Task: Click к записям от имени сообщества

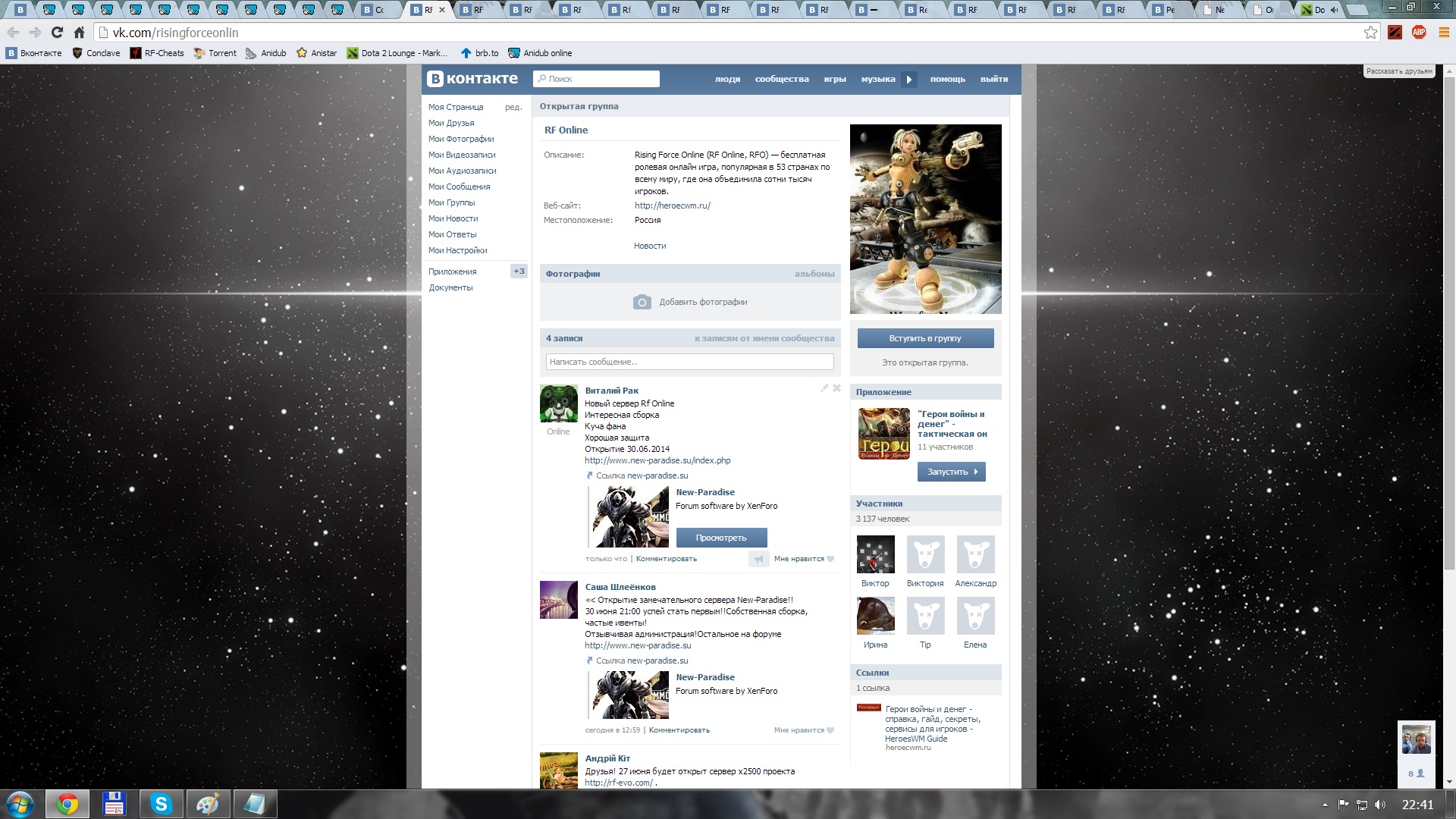Action: pyautogui.click(x=764, y=338)
